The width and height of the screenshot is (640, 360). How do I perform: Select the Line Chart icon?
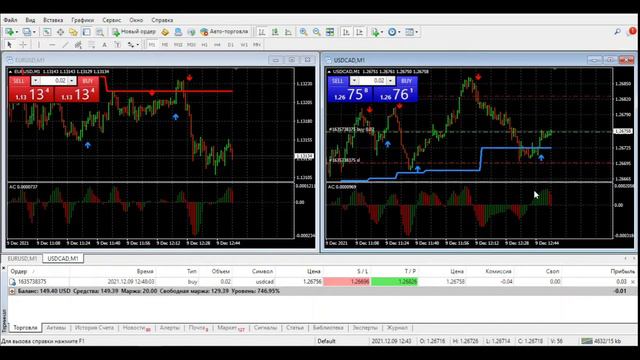point(288,32)
